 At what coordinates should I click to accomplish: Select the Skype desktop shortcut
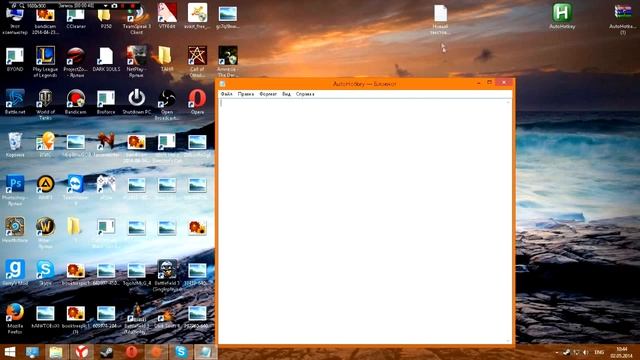(45, 273)
